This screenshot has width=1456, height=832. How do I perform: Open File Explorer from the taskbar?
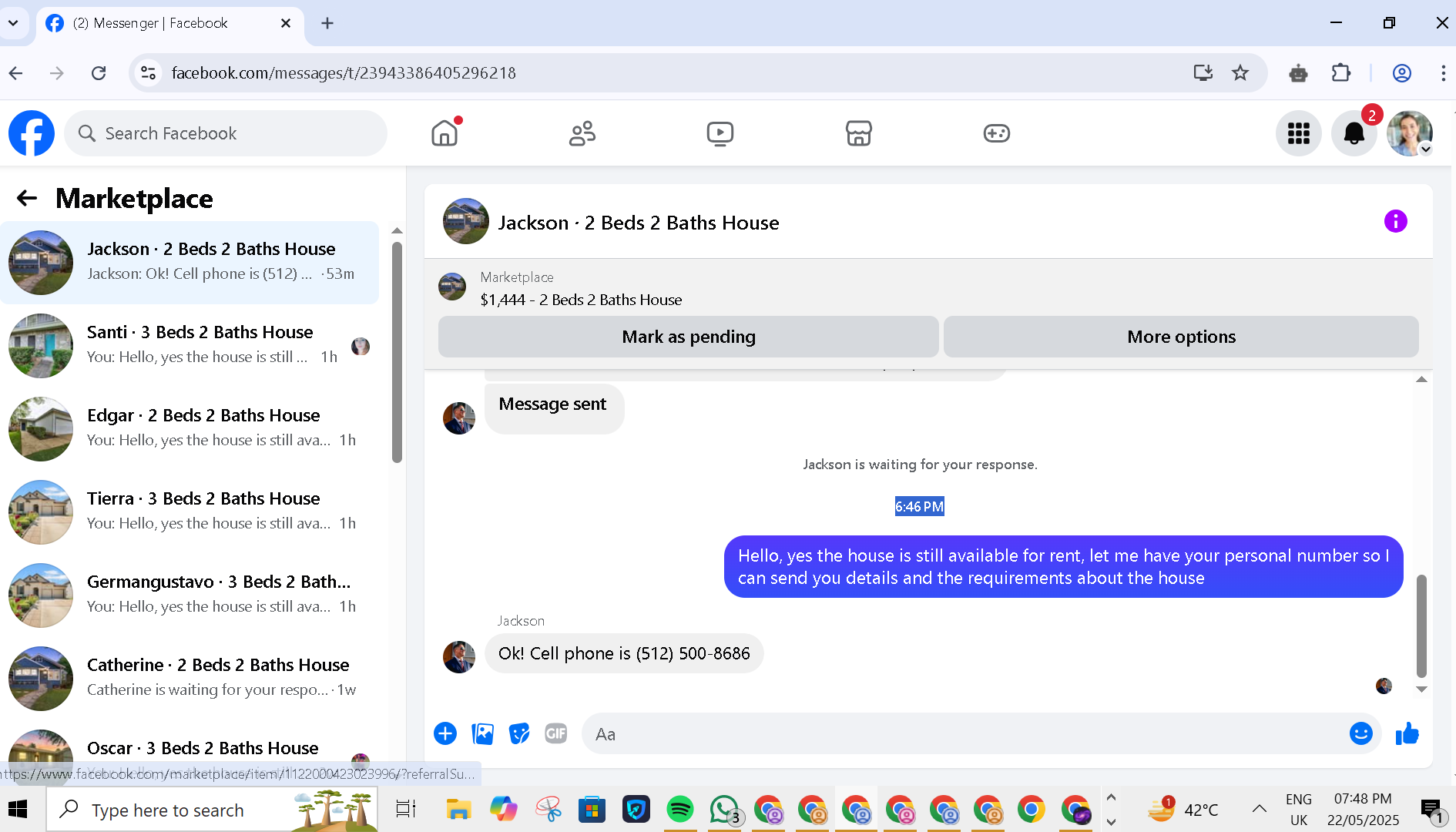coord(458,810)
